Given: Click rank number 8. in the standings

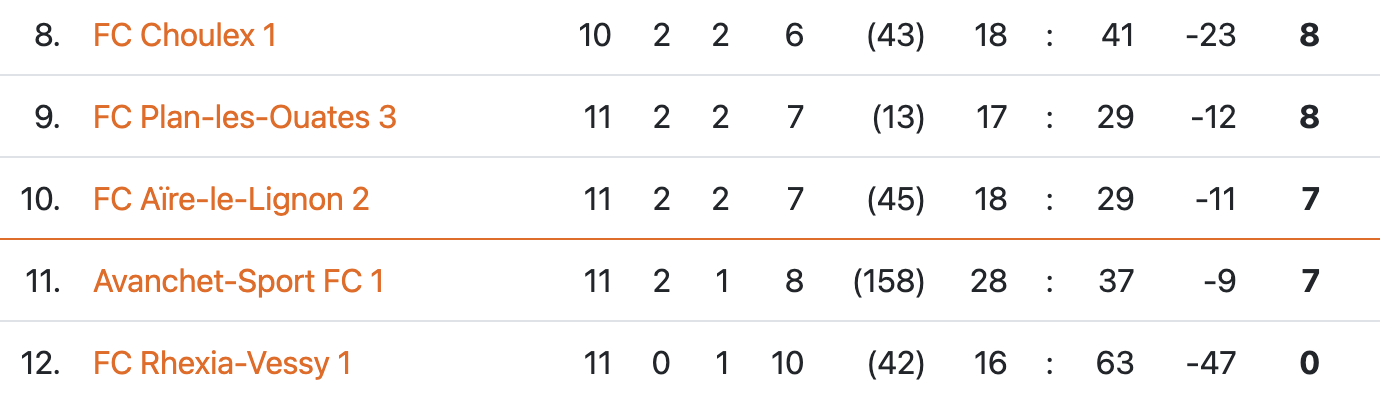Looking at the screenshot, I should (x=47, y=36).
